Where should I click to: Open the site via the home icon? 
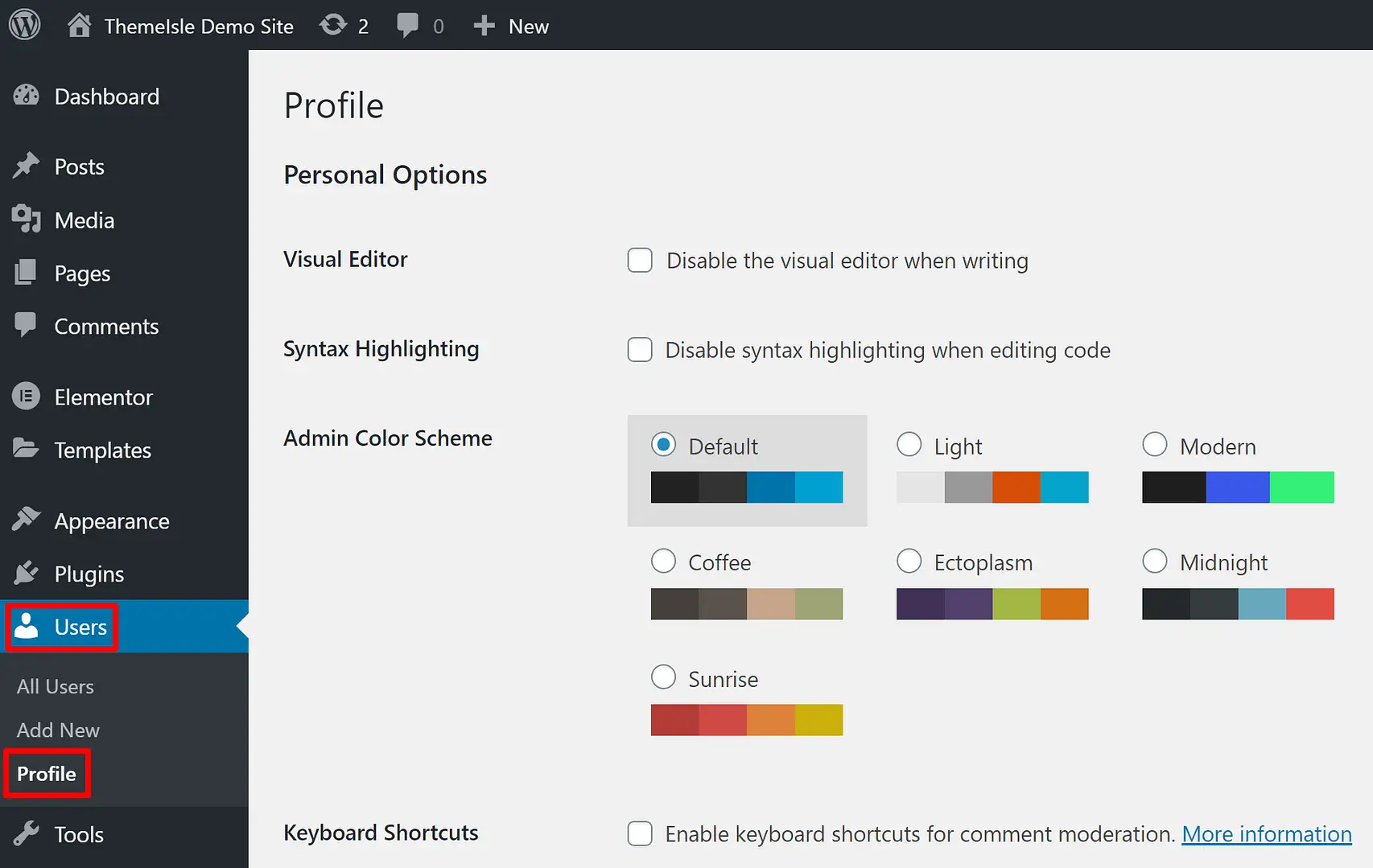tap(78, 24)
